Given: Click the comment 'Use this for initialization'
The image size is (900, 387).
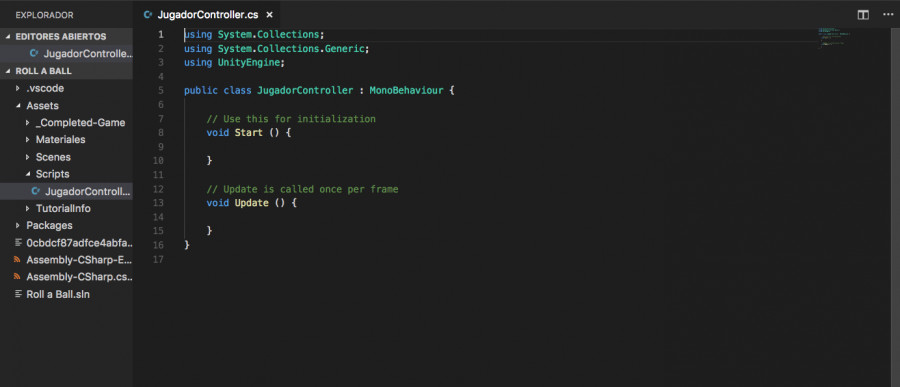Looking at the screenshot, I should click(291, 119).
